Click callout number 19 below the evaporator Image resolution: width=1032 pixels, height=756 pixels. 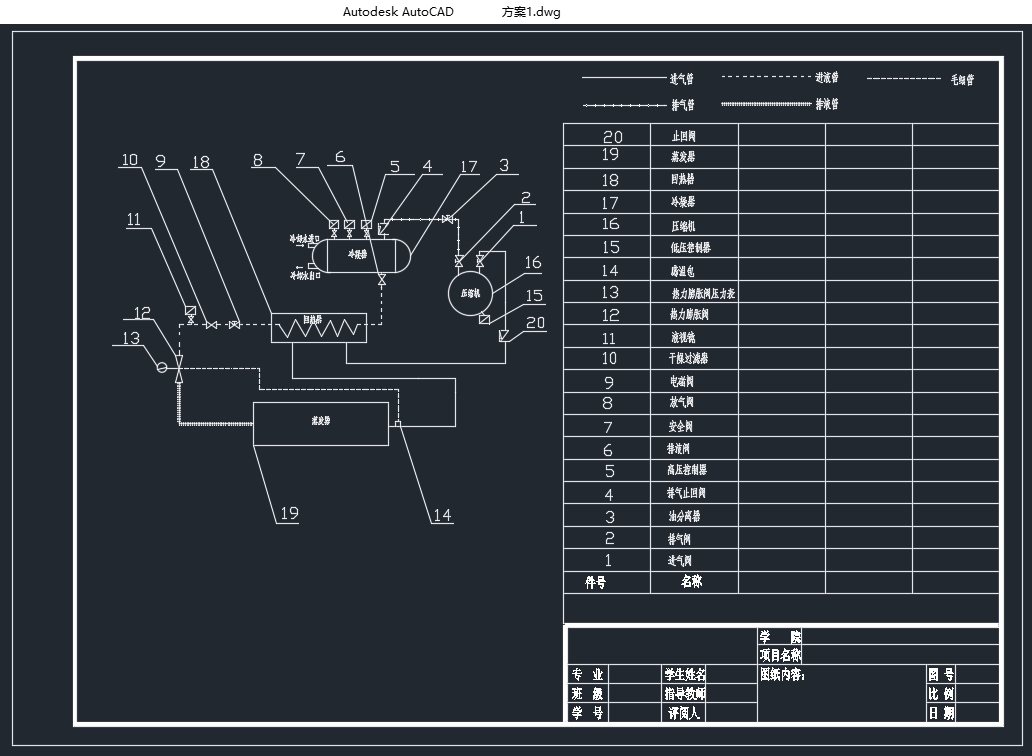[x=289, y=514]
